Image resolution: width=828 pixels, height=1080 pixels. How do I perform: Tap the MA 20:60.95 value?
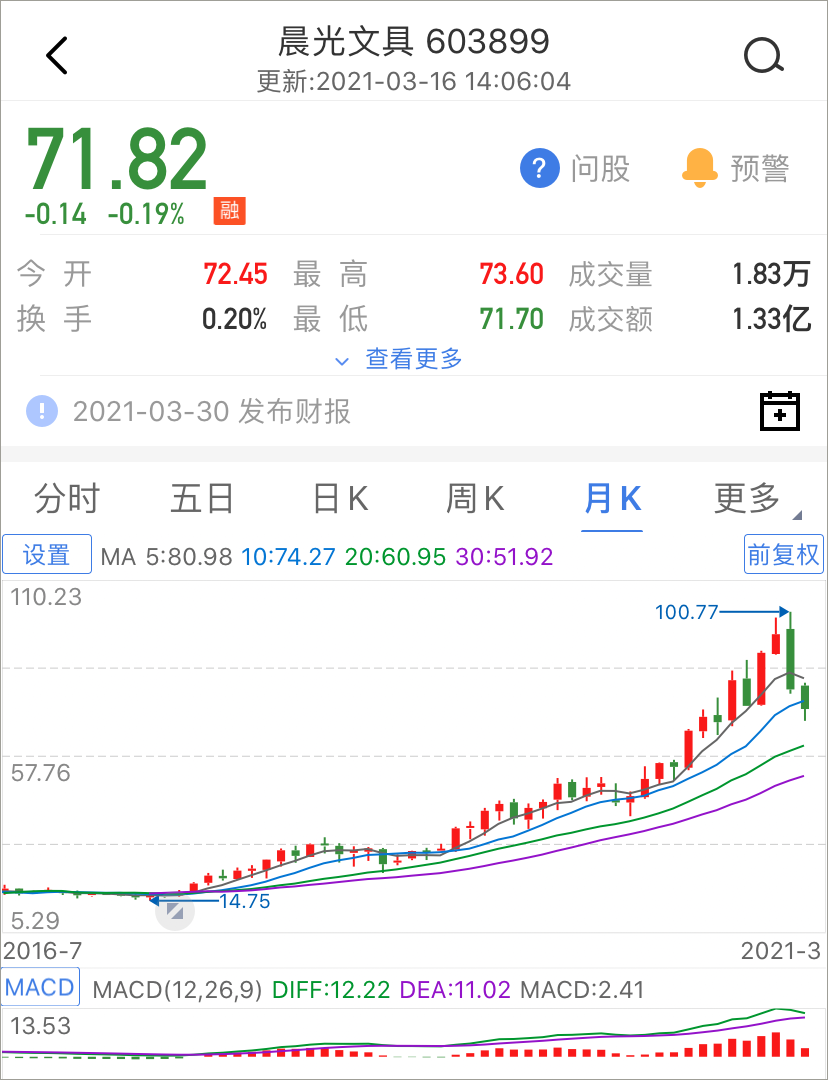(395, 557)
